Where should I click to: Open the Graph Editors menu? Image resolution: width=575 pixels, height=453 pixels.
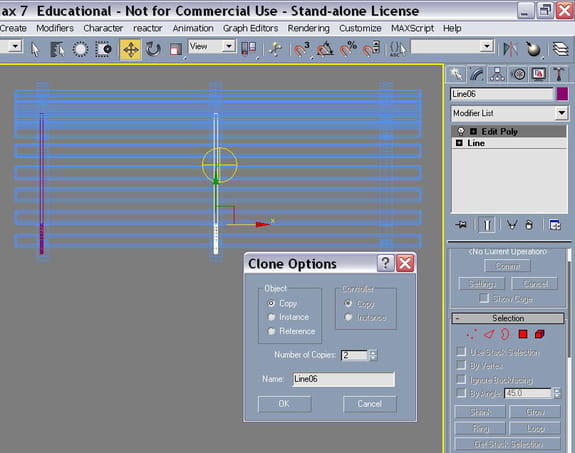[250, 28]
